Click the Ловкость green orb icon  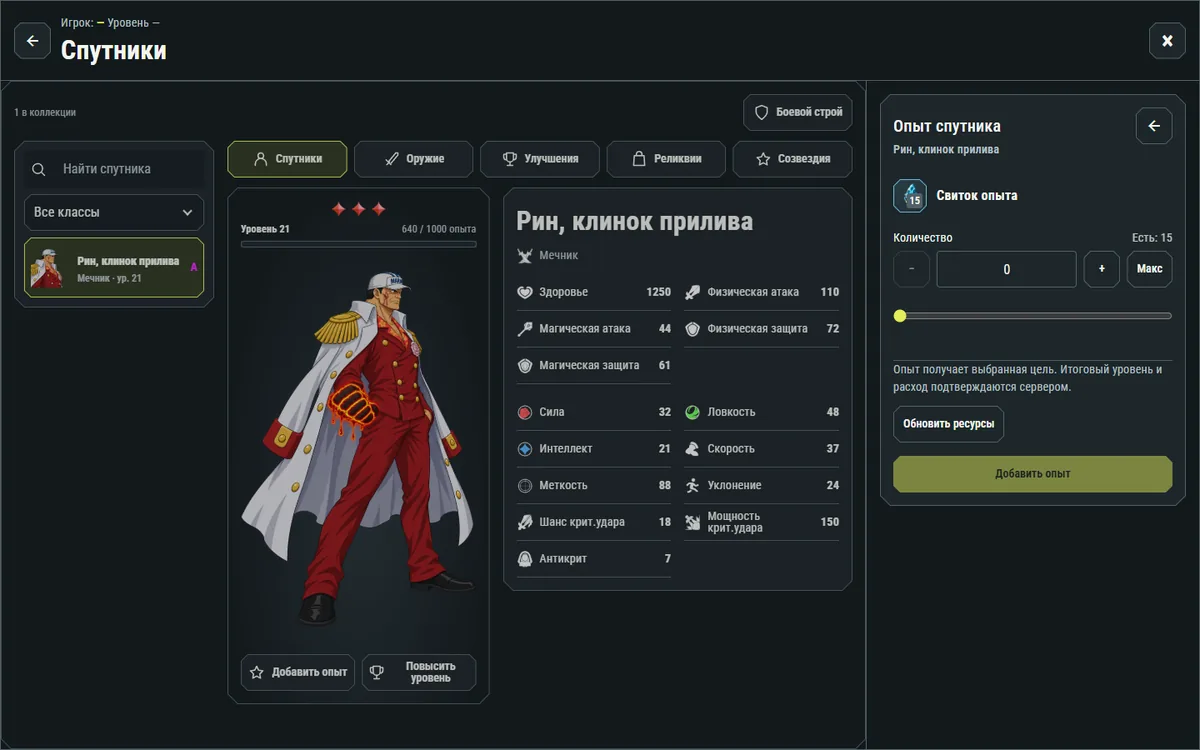(692, 412)
